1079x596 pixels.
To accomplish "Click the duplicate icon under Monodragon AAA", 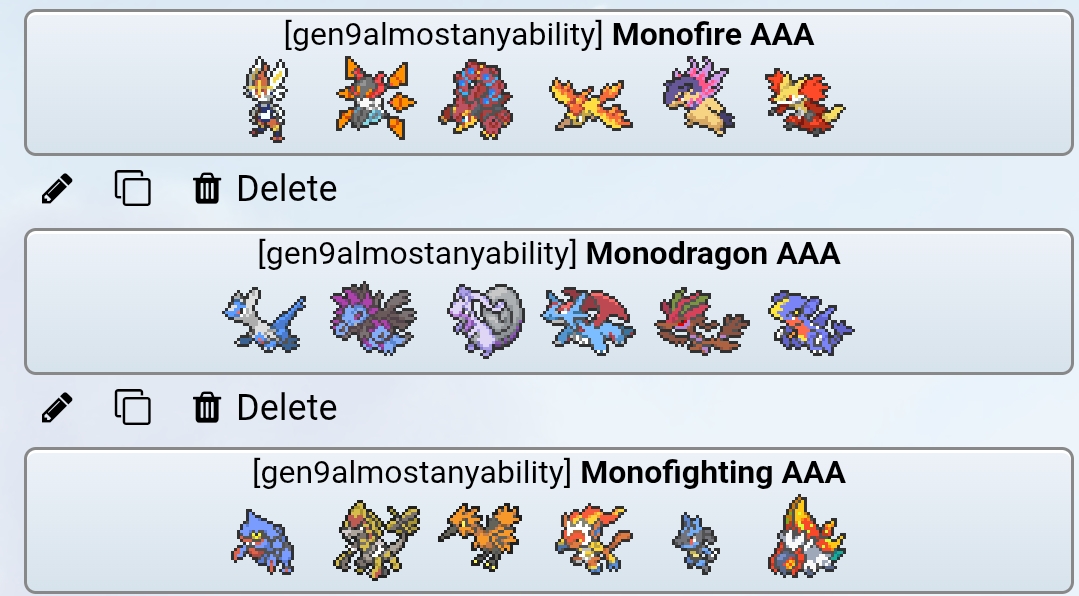I will (x=132, y=407).
